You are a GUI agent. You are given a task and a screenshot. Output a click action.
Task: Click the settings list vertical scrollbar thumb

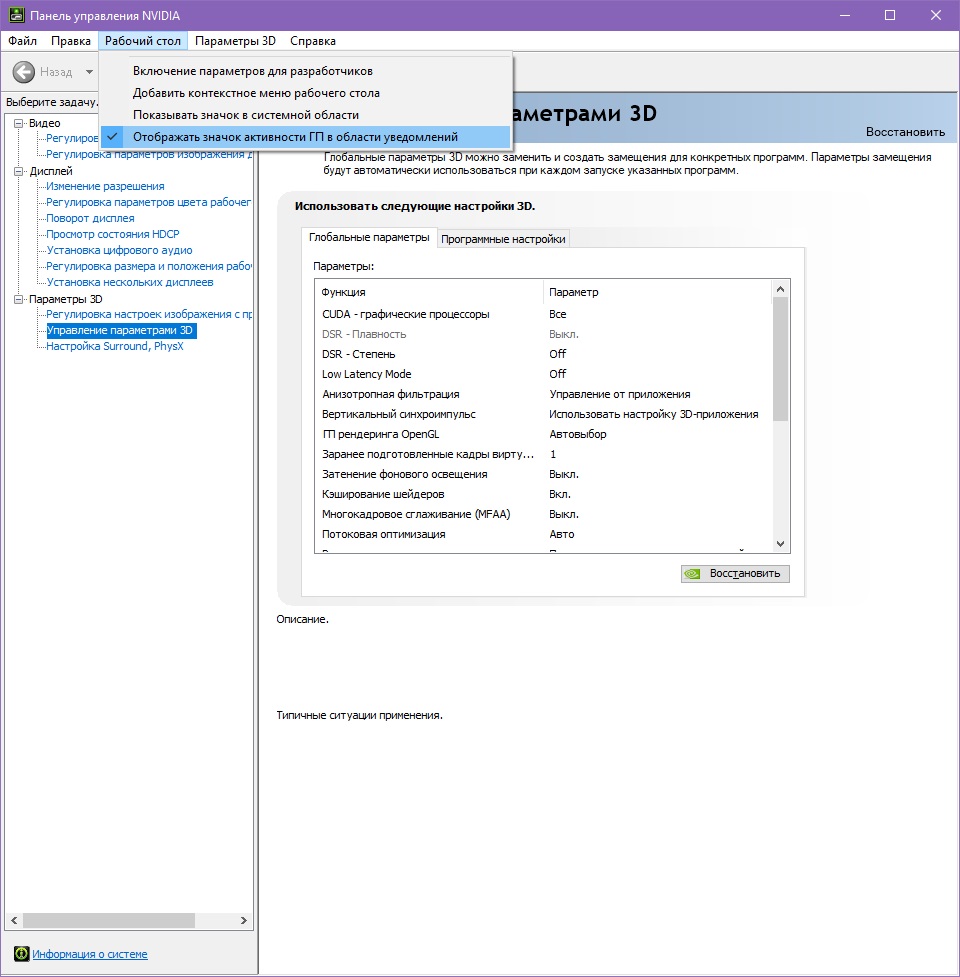coord(781,360)
